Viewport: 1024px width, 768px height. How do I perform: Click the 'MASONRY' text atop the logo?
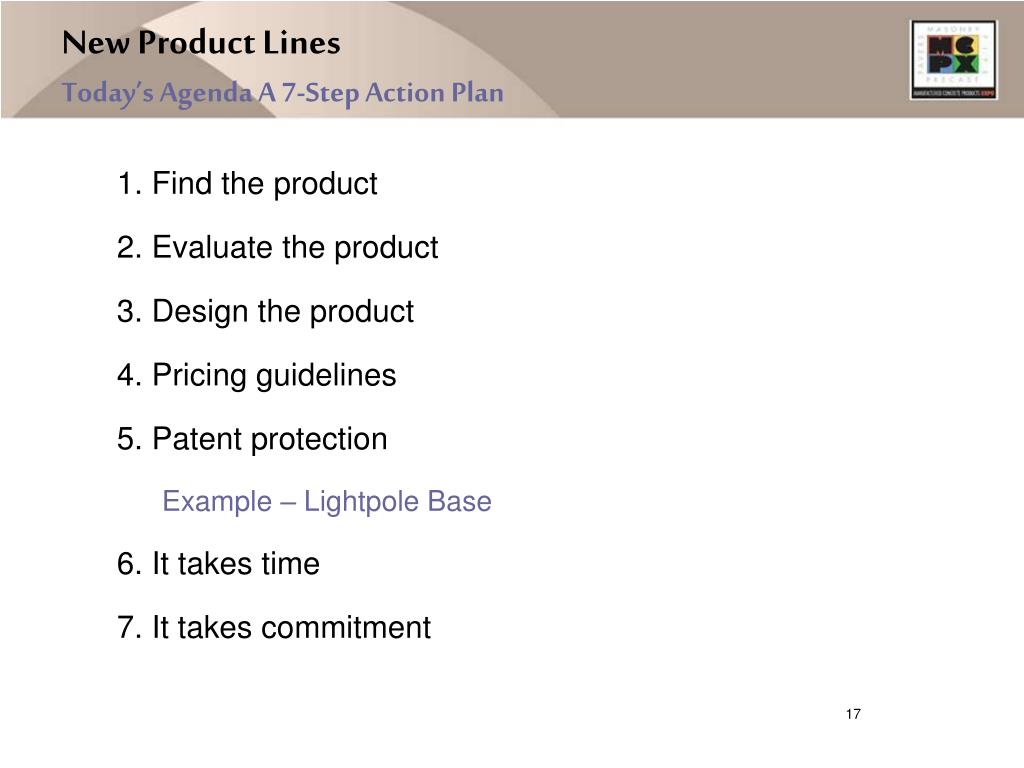click(953, 29)
